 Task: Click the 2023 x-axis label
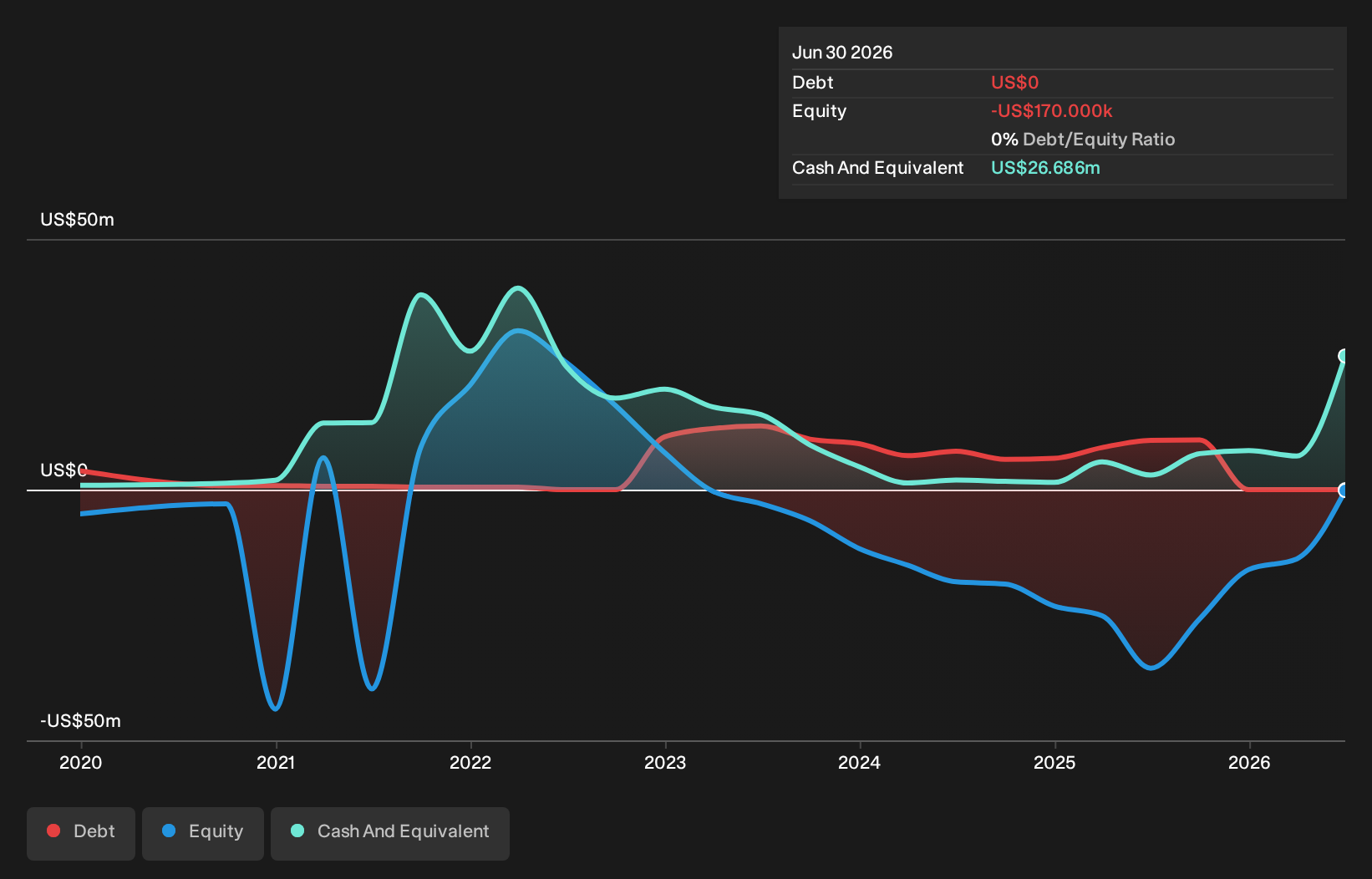tap(665, 762)
